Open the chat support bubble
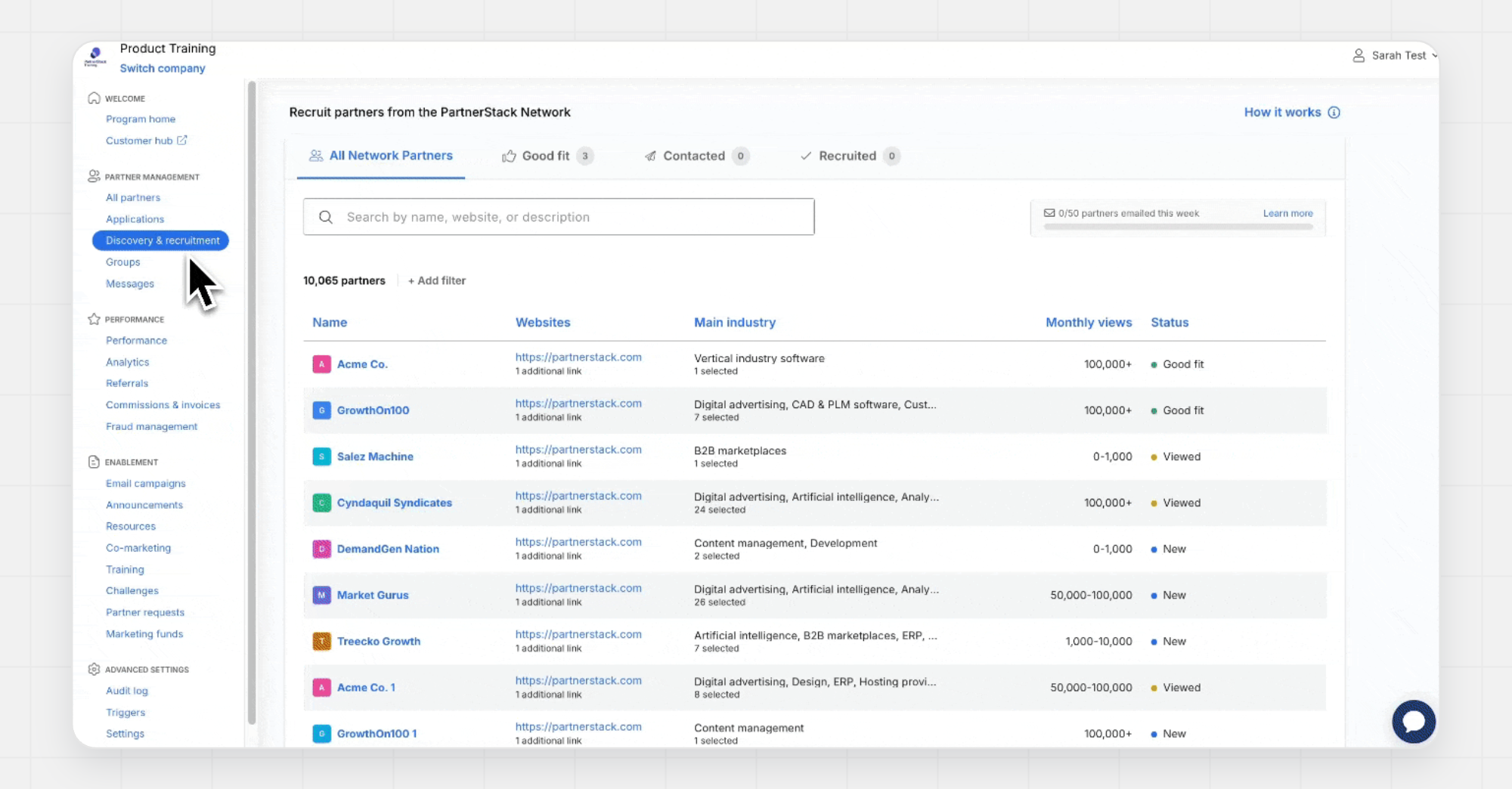 click(1414, 722)
